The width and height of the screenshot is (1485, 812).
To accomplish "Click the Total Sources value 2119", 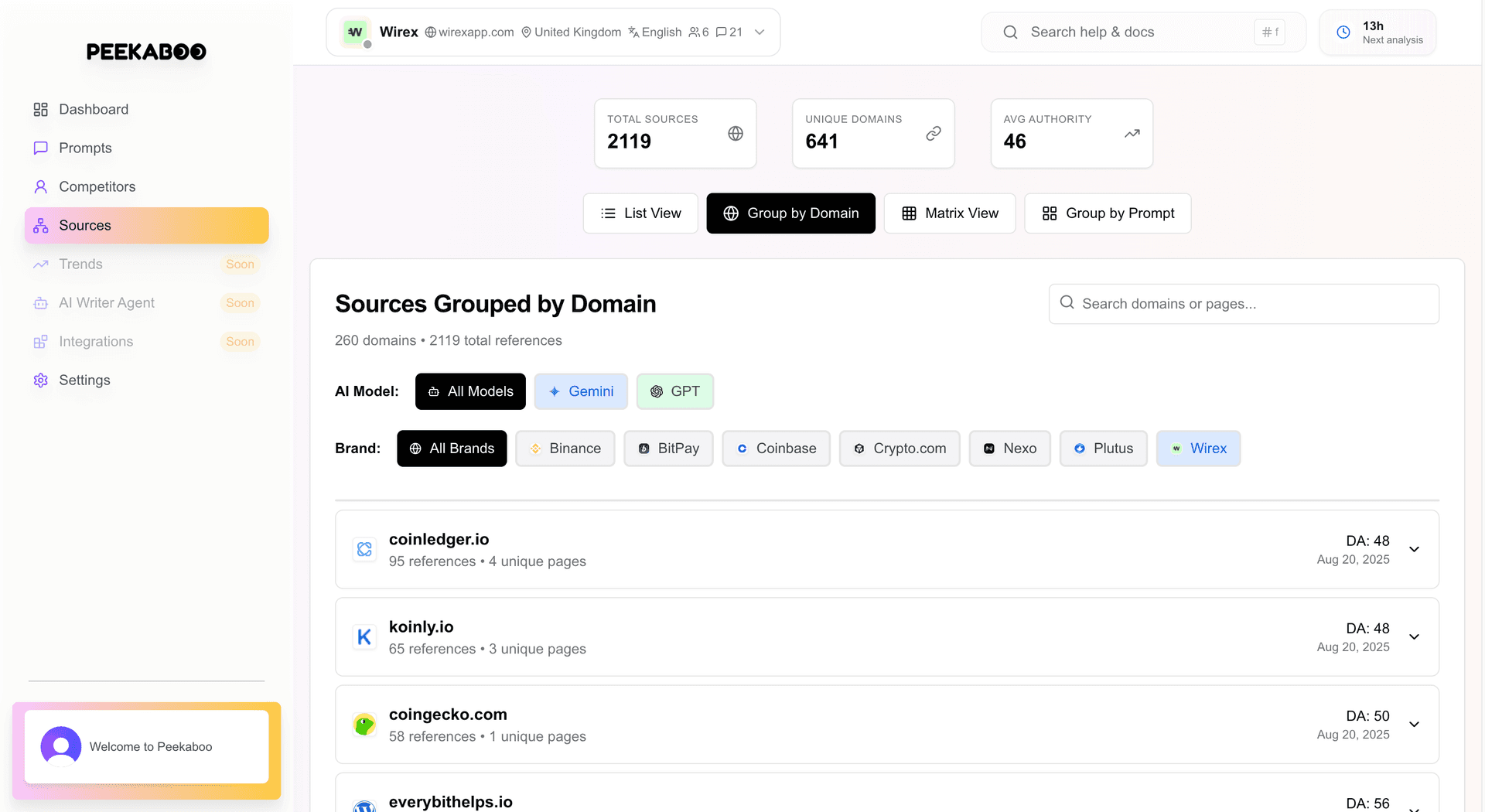I will point(629,142).
